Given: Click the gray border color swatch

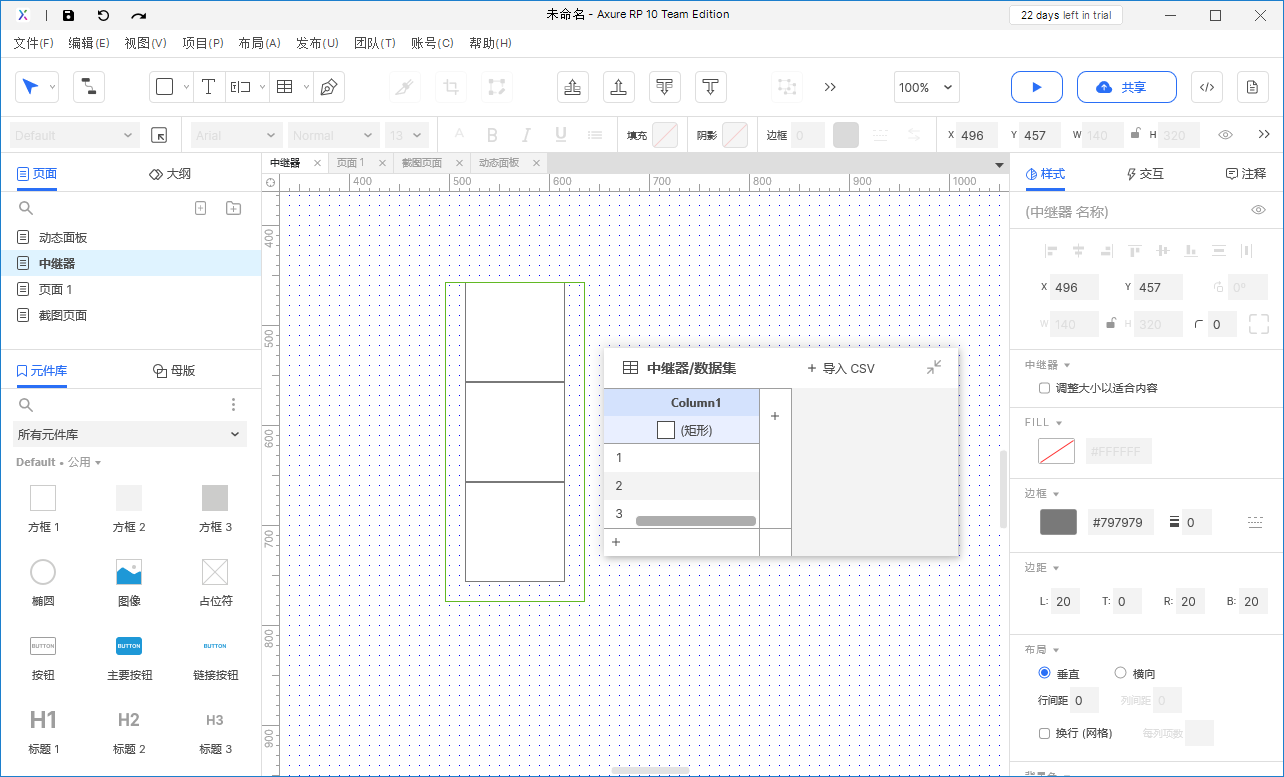Looking at the screenshot, I should point(1059,522).
